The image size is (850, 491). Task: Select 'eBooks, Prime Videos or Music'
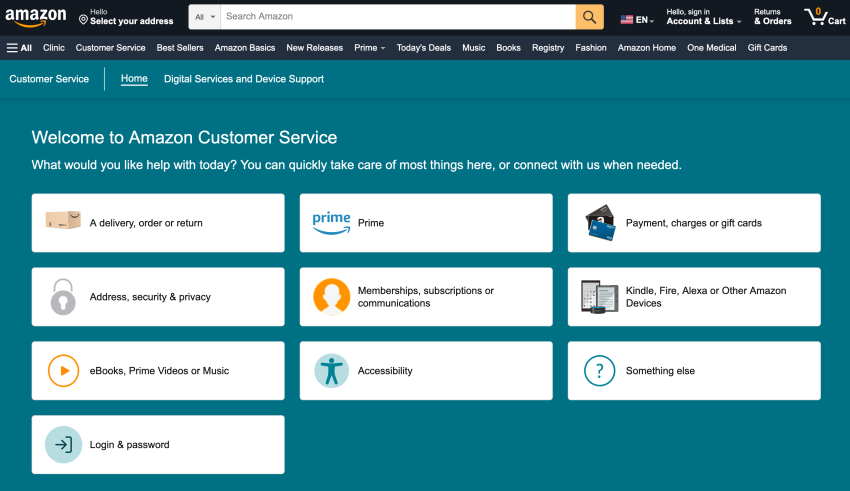[x=159, y=371]
